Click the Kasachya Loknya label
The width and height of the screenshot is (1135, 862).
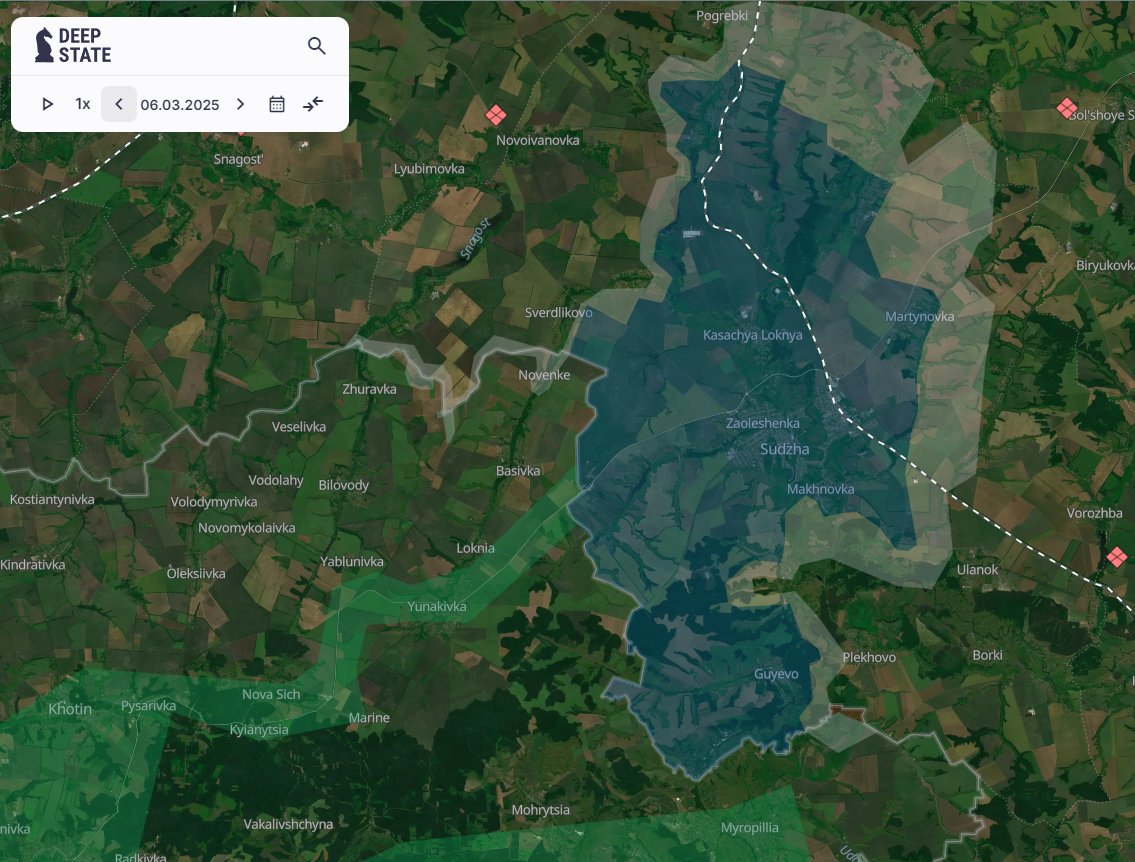753,335
